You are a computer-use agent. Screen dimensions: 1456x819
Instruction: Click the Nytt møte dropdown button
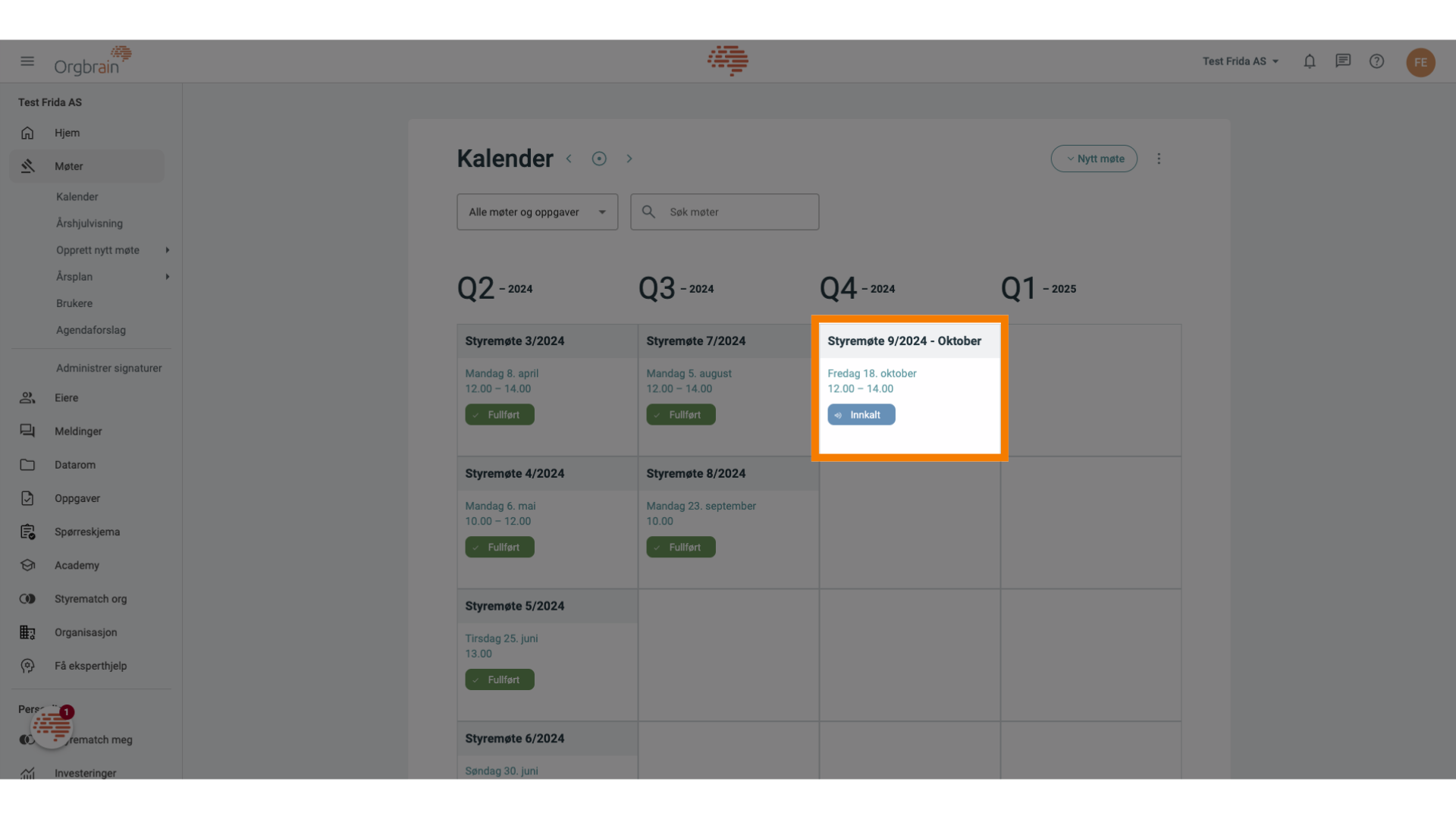[x=1094, y=158]
